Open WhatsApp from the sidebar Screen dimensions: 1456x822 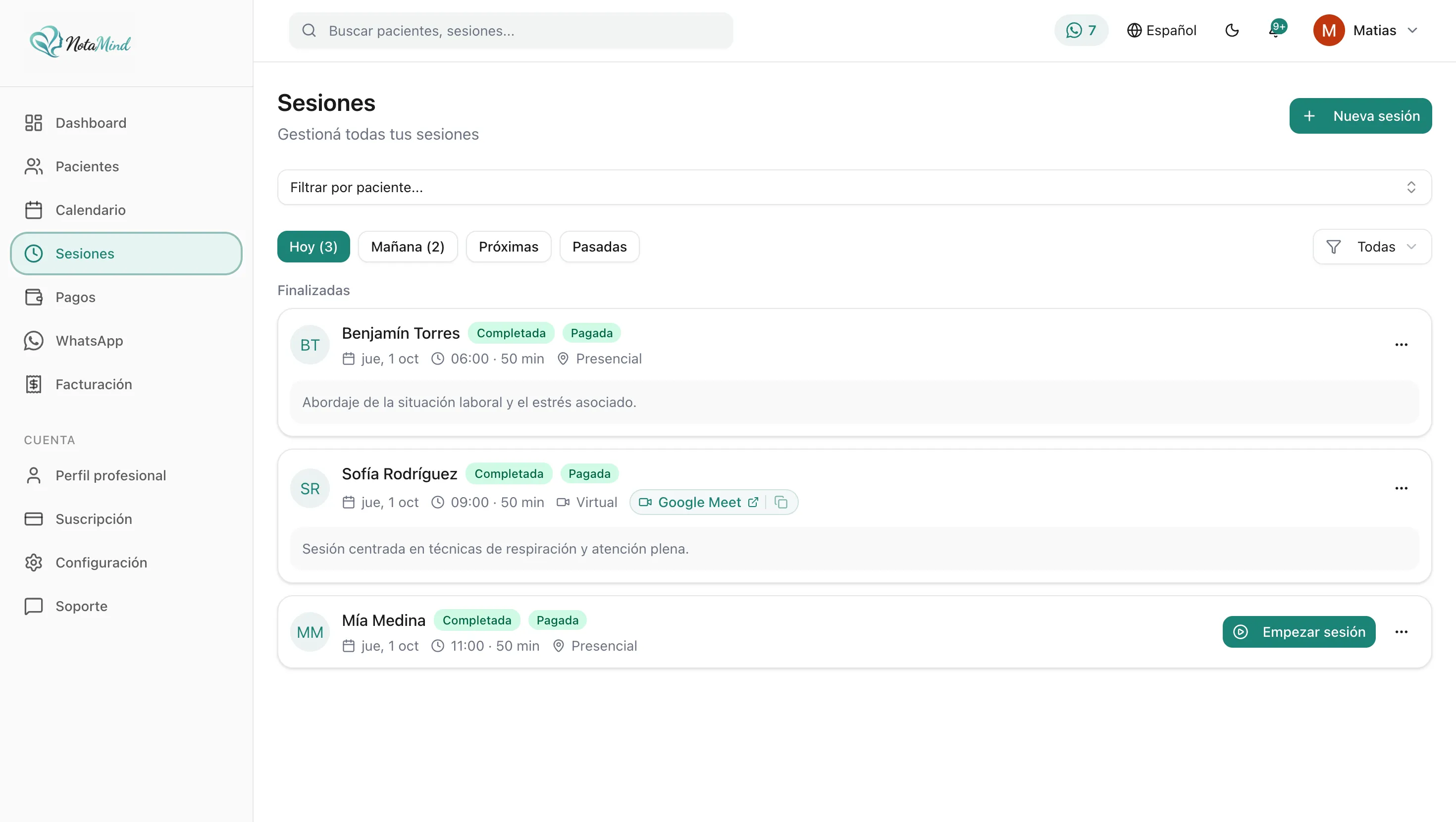point(126,340)
